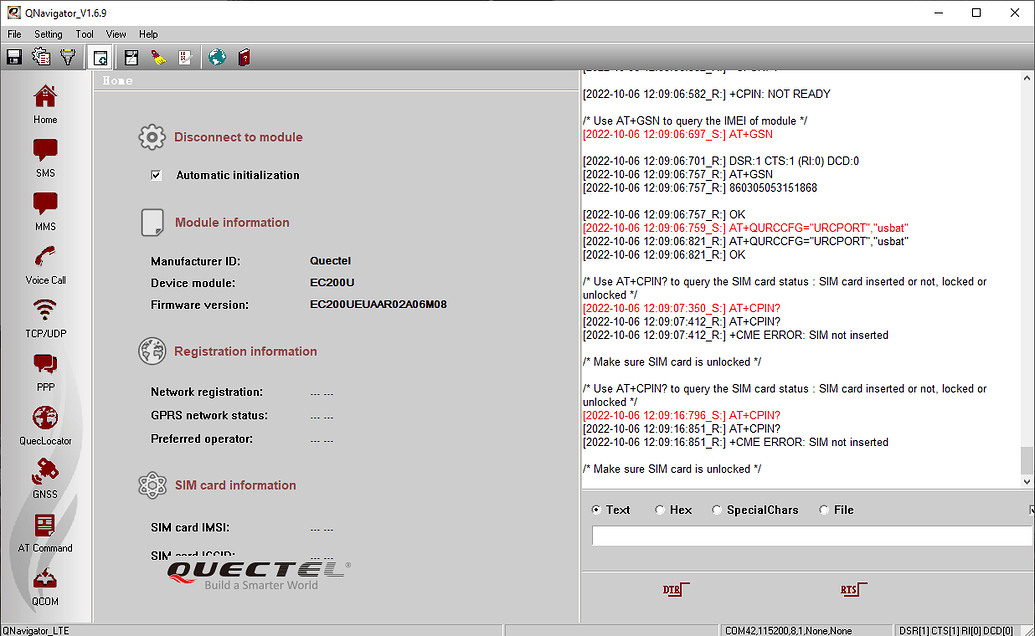This screenshot has height=636, width=1035.
Task: Click the globe toolbar icon
Action: [x=217, y=57]
